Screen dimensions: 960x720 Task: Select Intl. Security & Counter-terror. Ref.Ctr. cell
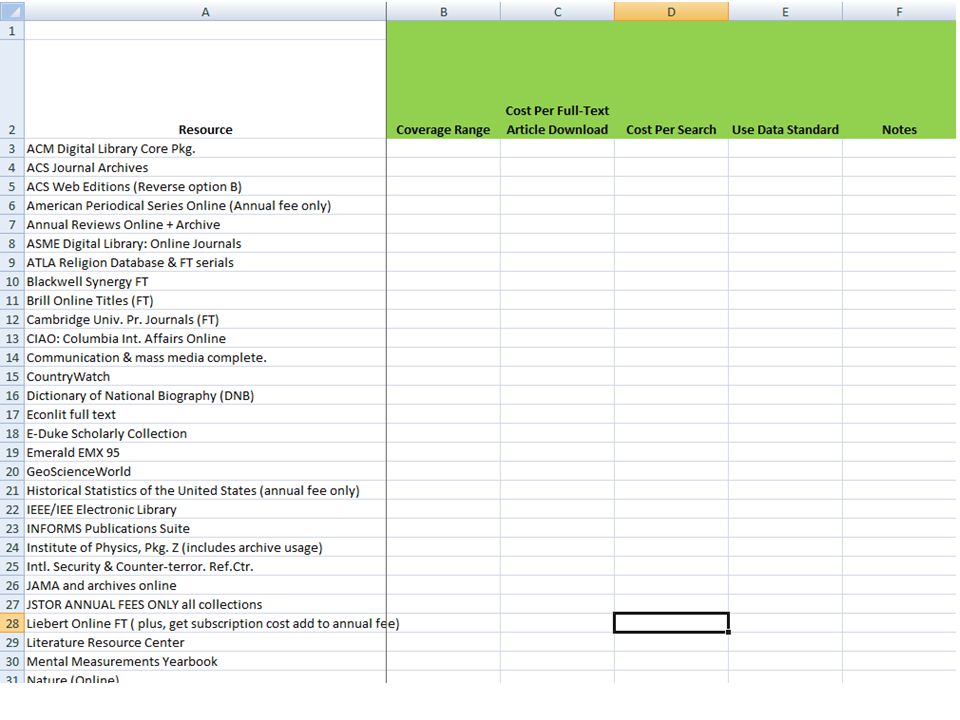205,566
